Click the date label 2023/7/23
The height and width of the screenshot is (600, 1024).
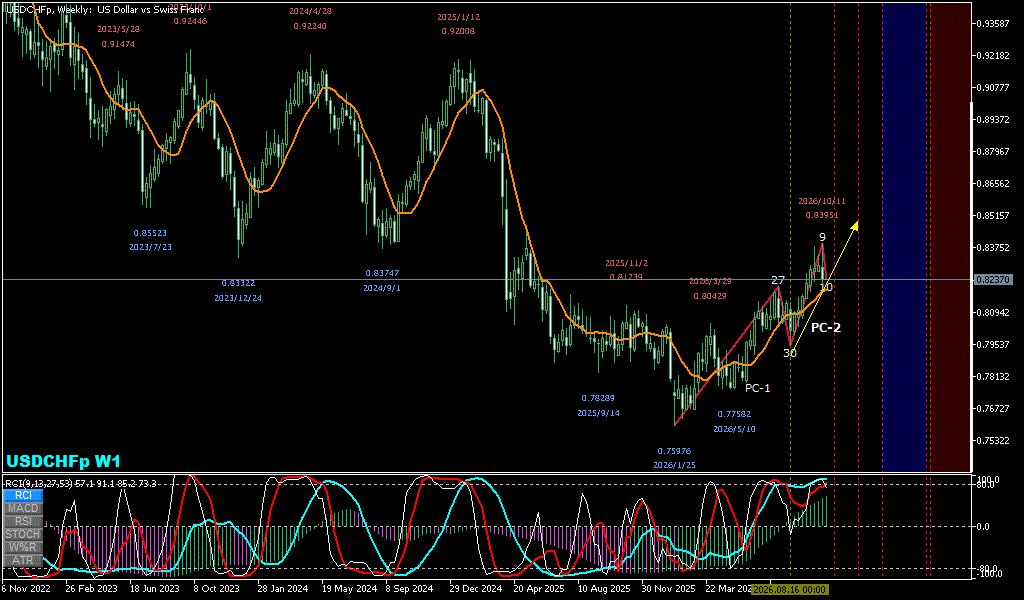click(x=150, y=247)
